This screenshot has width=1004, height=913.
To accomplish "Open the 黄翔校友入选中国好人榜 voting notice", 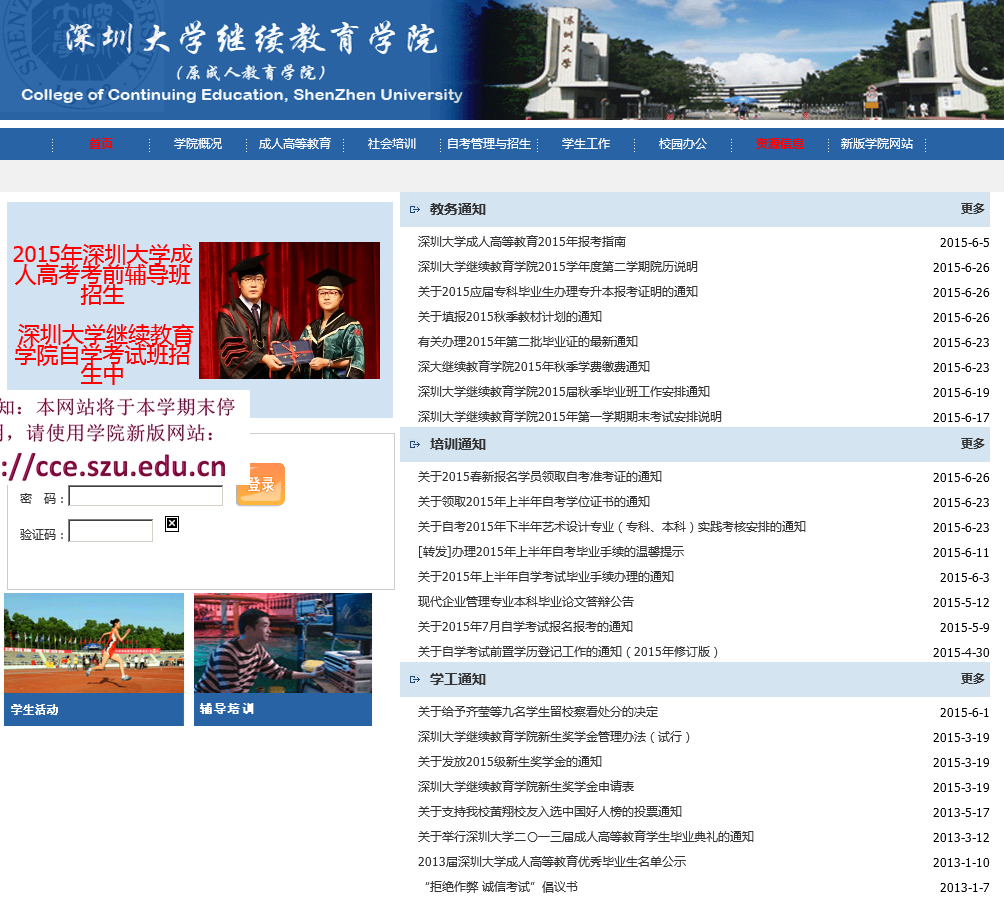I will click(x=550, y=812).
